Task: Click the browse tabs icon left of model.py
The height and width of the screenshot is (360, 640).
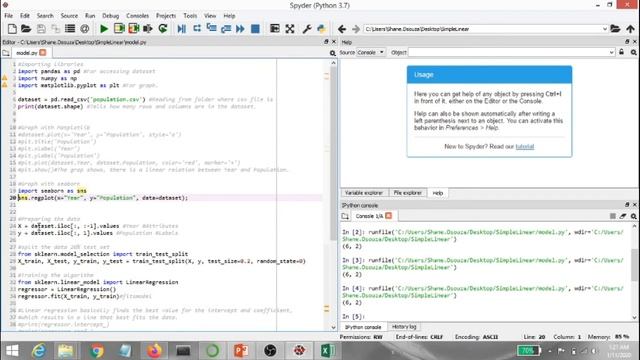Action: click(6, 53)
